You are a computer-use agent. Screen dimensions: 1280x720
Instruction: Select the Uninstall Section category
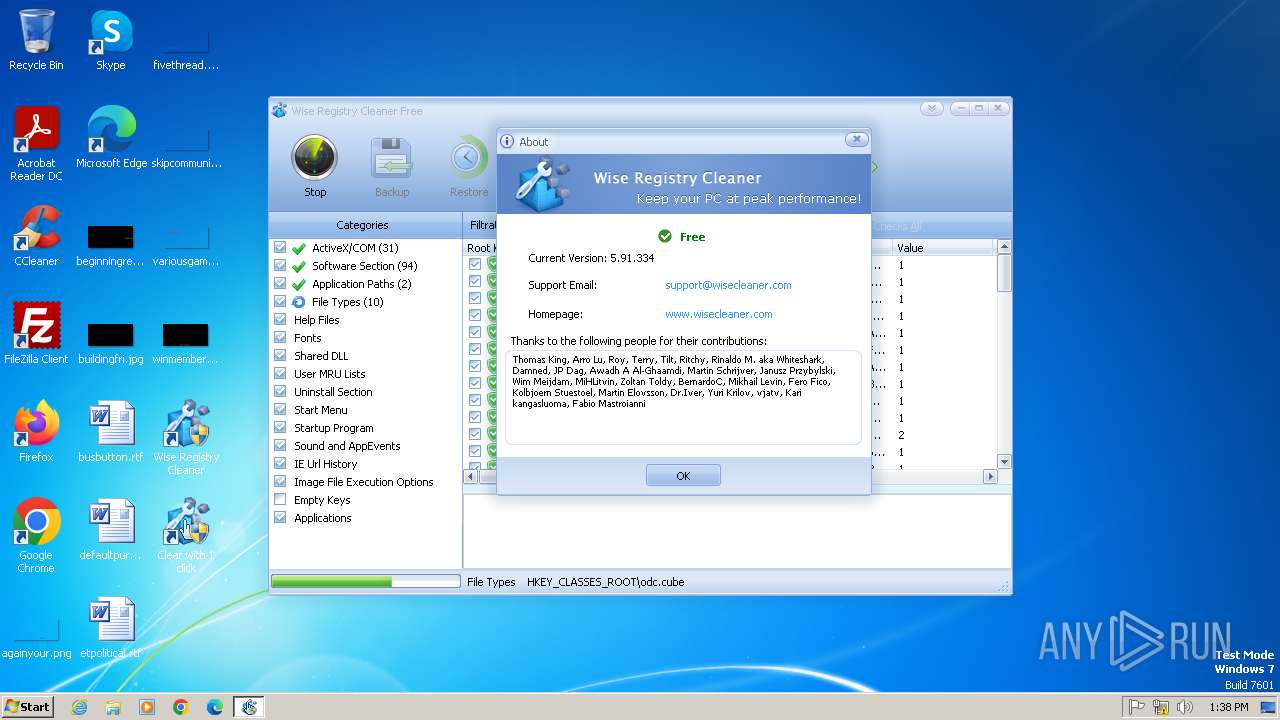coord(333,392)
